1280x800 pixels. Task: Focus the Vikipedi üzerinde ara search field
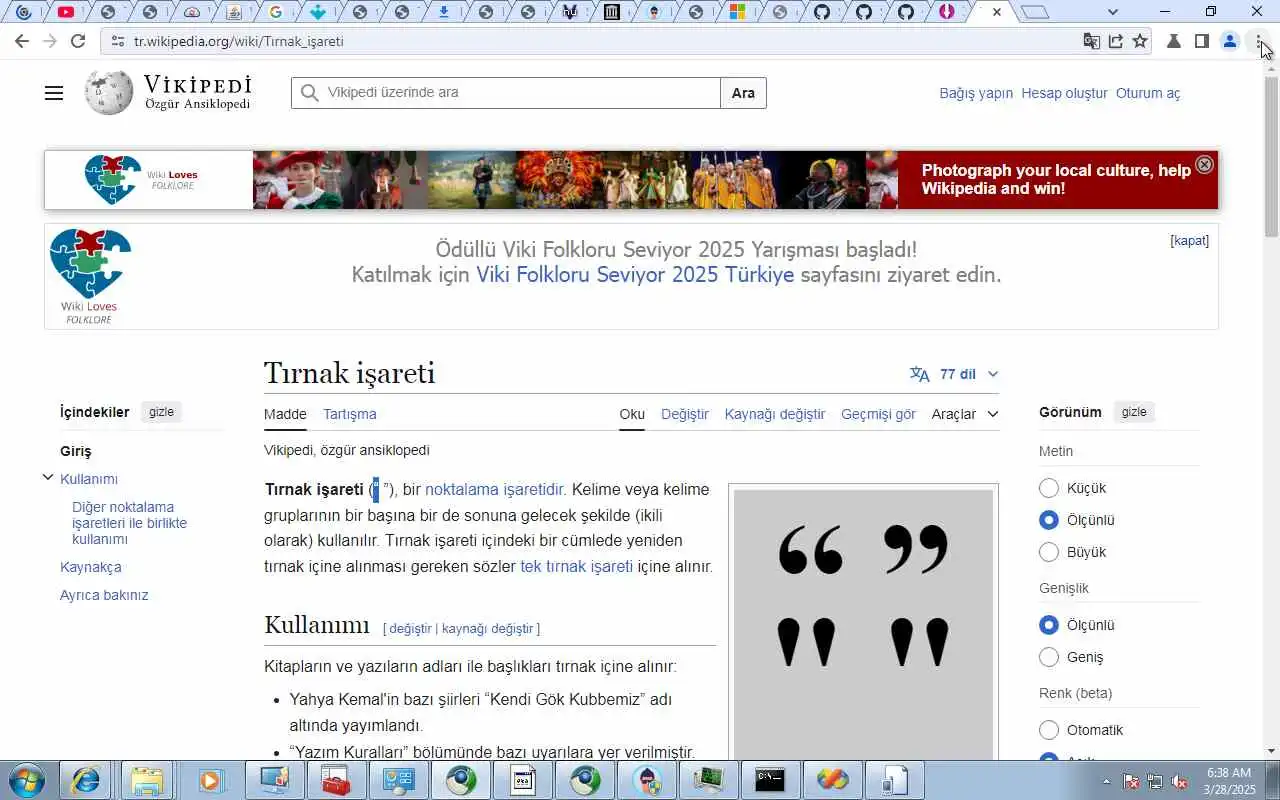point(505,93)
